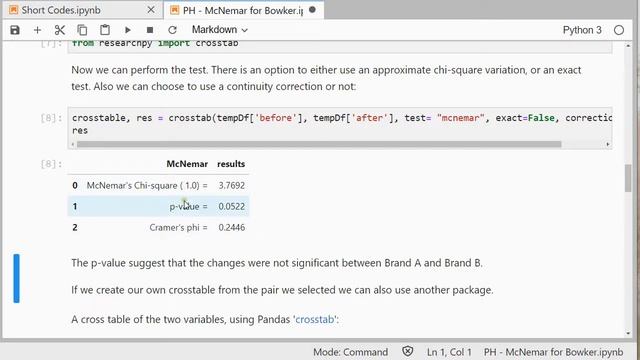Click the [8] input cell prompt
The width and height of the screenshot is (640, 360).
(x=51, y=118)
